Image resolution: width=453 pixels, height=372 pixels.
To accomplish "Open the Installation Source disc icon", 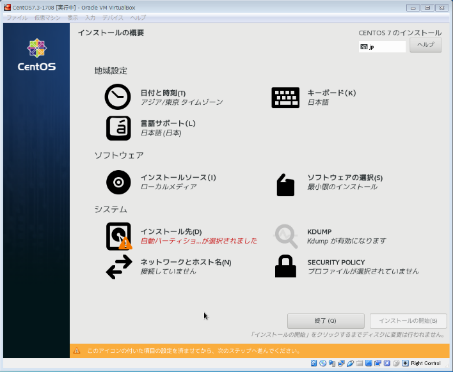I will [x=118, y=182].
